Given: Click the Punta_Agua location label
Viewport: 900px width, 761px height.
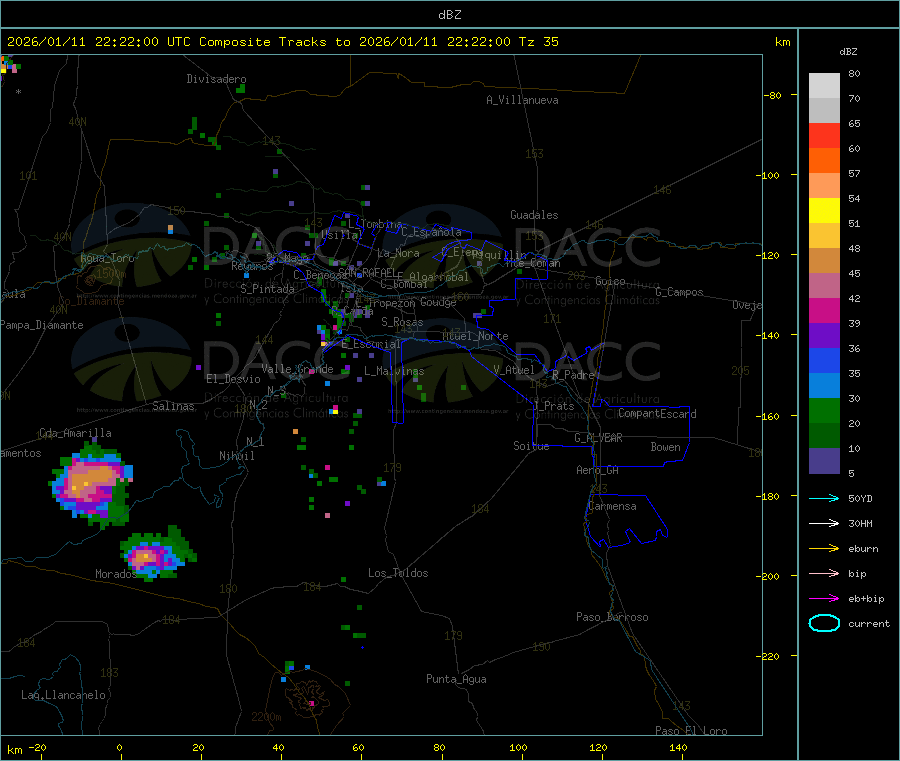Looking at the screenshot, I should (456, 679).
